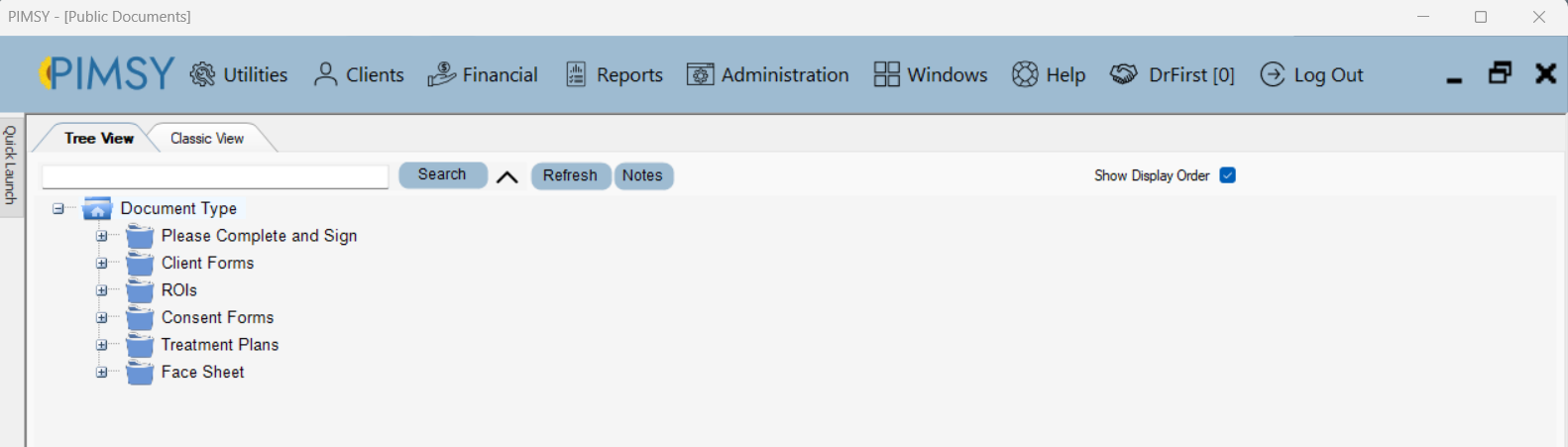This screenshot has height=447, width=1568.
Task: Click the Financial hand-with-coin icon
Action: tap(441, 74)
